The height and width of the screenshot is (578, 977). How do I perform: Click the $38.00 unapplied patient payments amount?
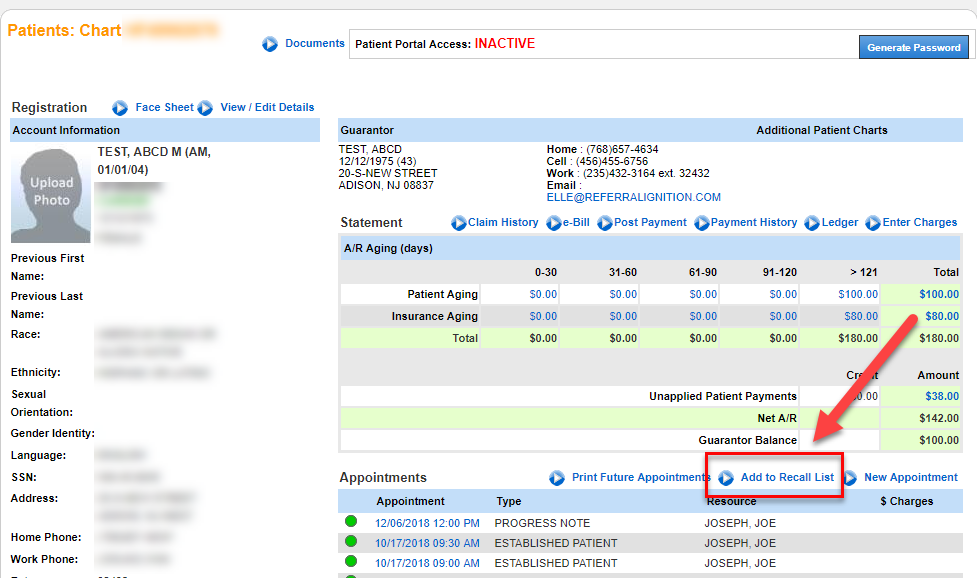click(x=941, y=396)
